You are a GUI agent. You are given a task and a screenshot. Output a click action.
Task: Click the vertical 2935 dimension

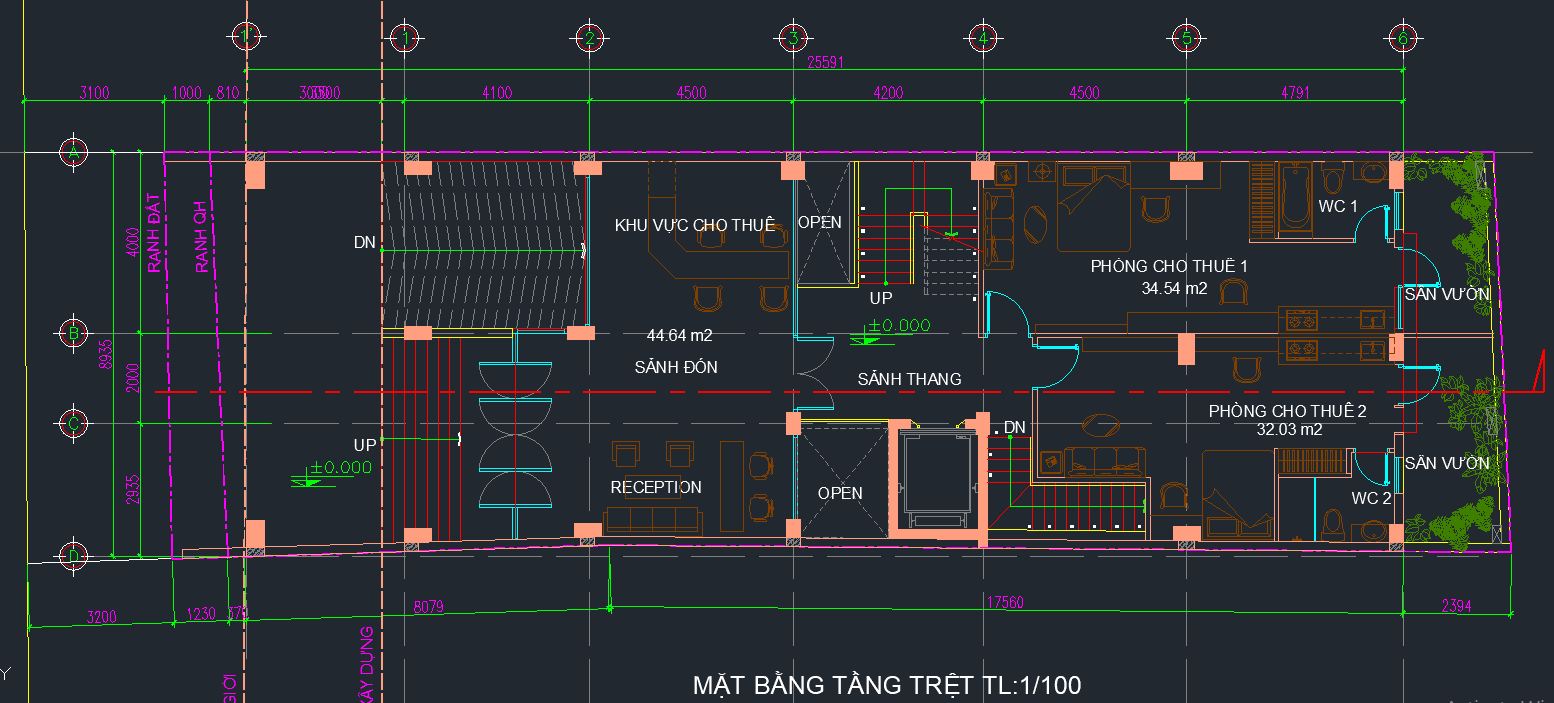click(133, 489)
